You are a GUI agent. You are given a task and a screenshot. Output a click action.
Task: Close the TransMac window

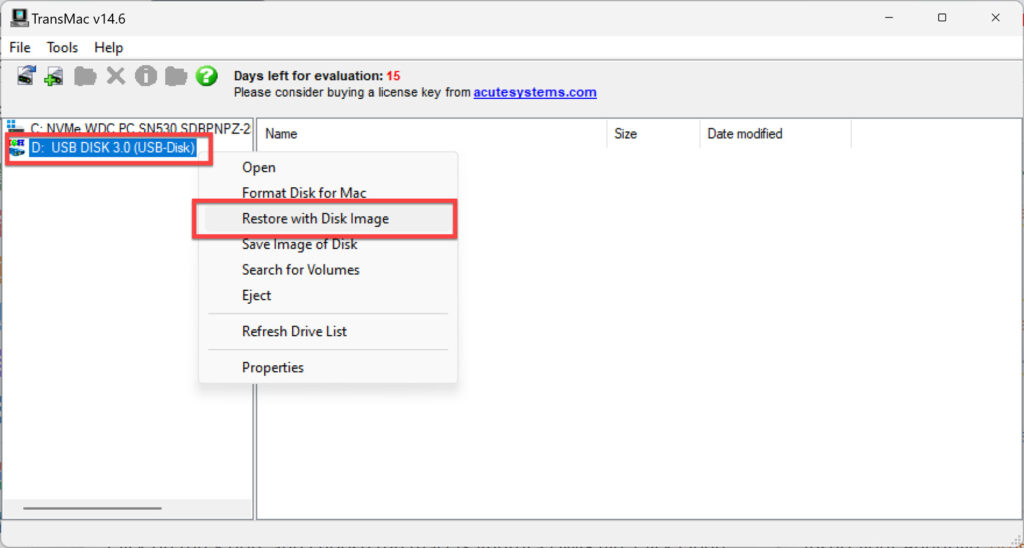tap(995, 18)
